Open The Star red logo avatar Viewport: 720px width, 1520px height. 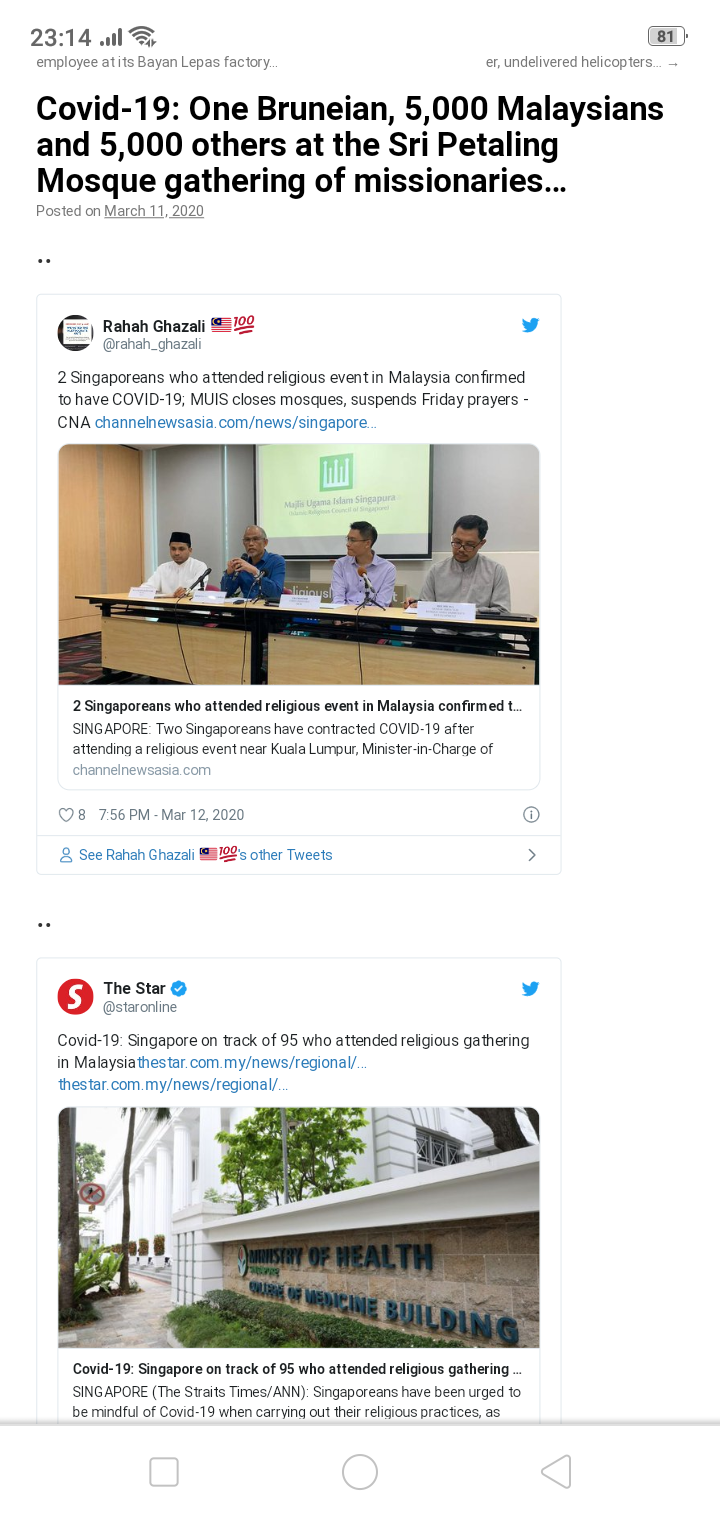[76, 996]
